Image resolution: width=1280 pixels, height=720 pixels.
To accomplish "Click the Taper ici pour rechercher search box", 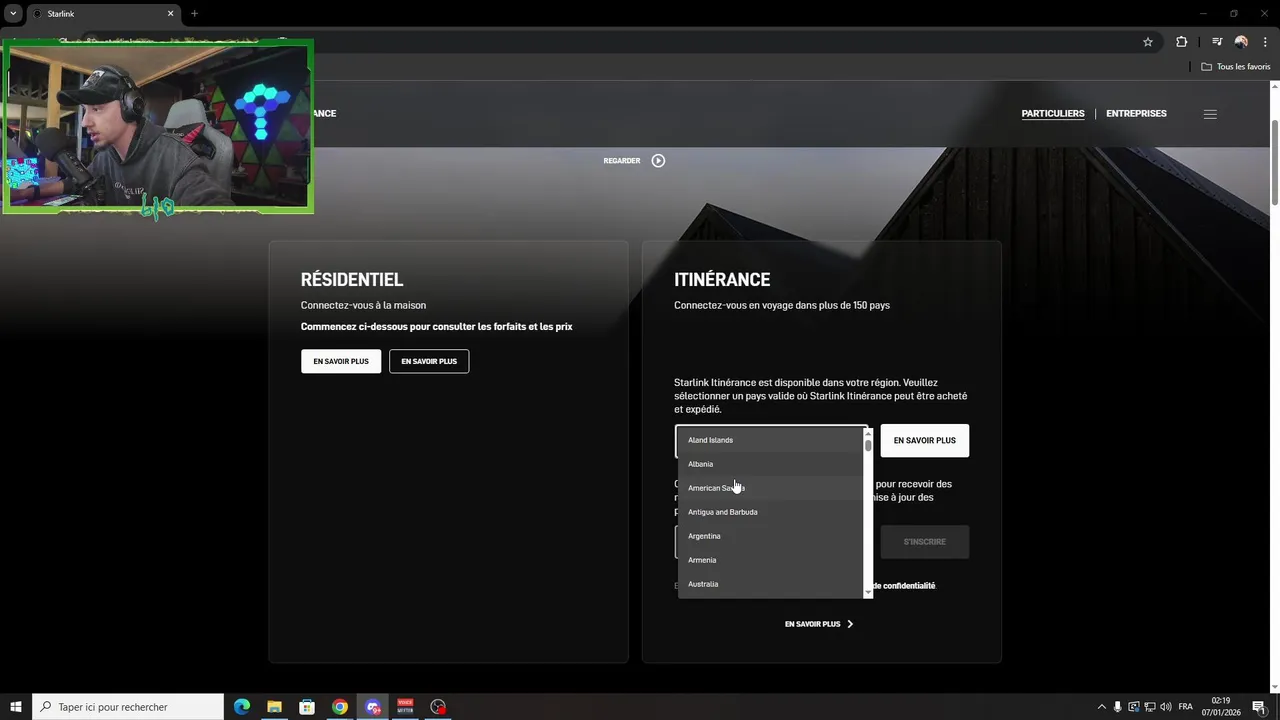I will [x=128, y=707].
